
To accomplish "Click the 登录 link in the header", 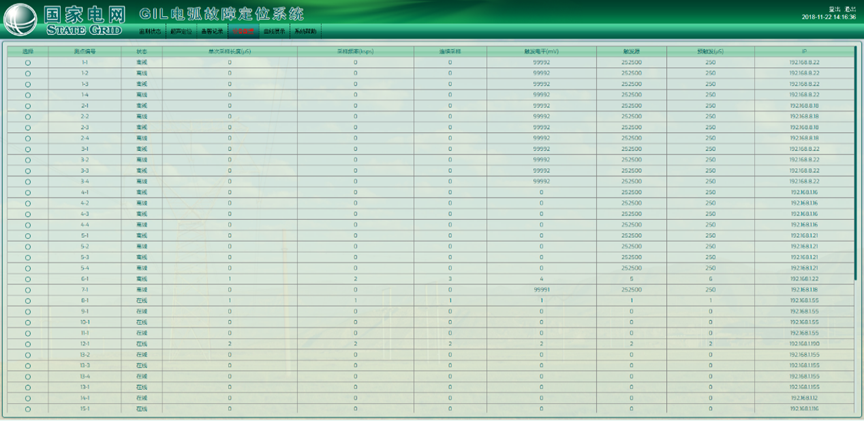I will coord(834,9).
